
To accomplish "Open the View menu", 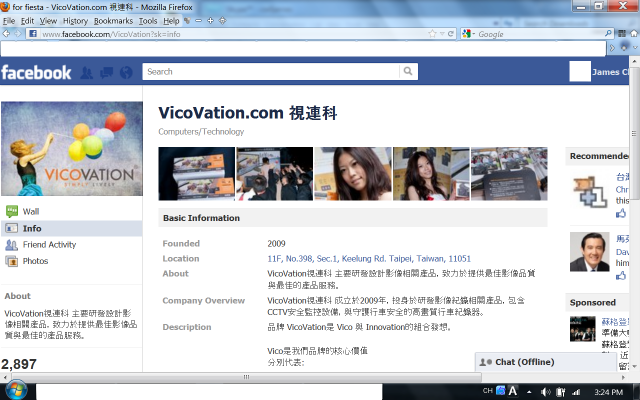I will (48, 21).
